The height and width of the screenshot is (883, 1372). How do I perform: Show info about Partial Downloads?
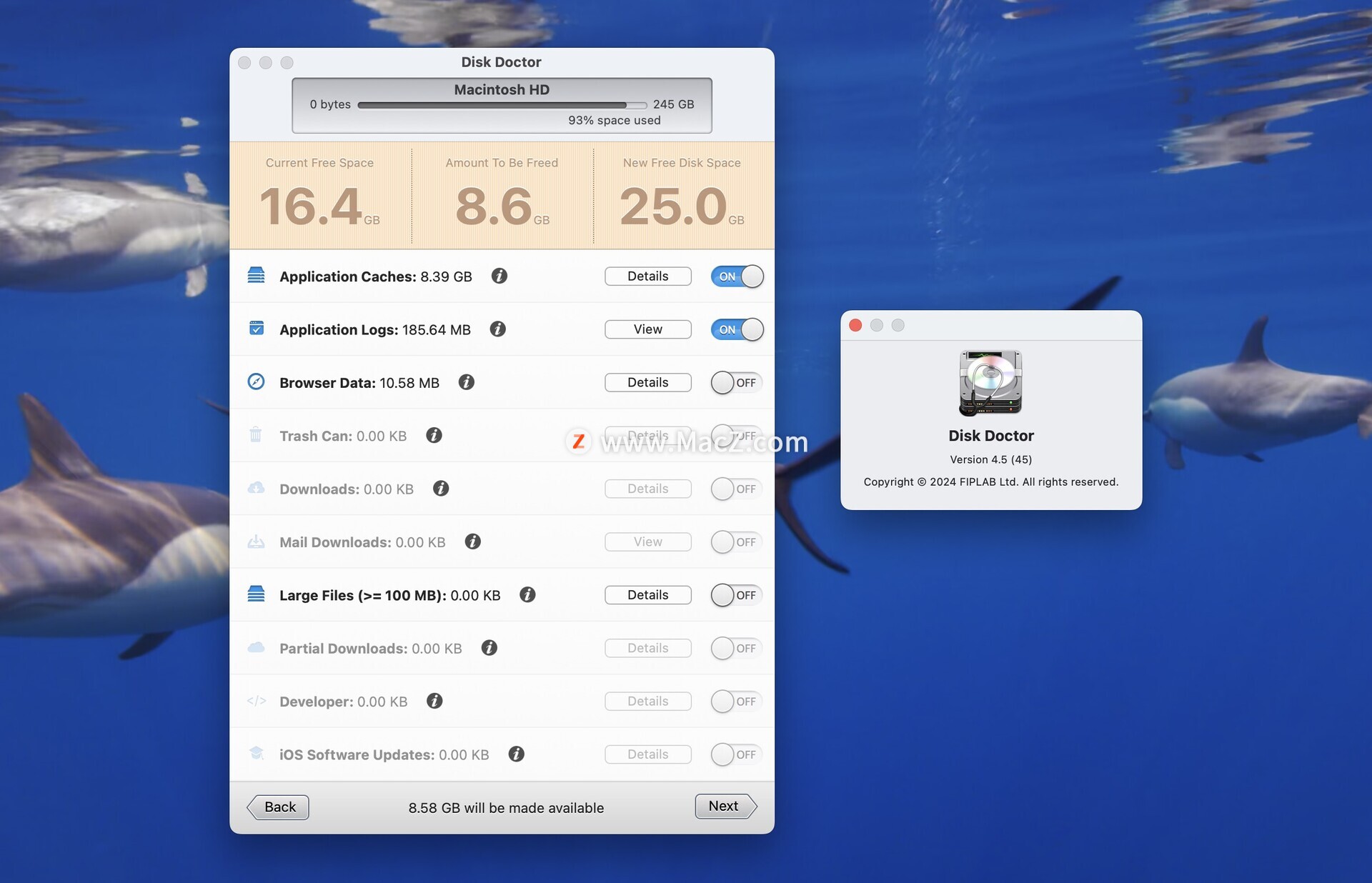point(489,648)
